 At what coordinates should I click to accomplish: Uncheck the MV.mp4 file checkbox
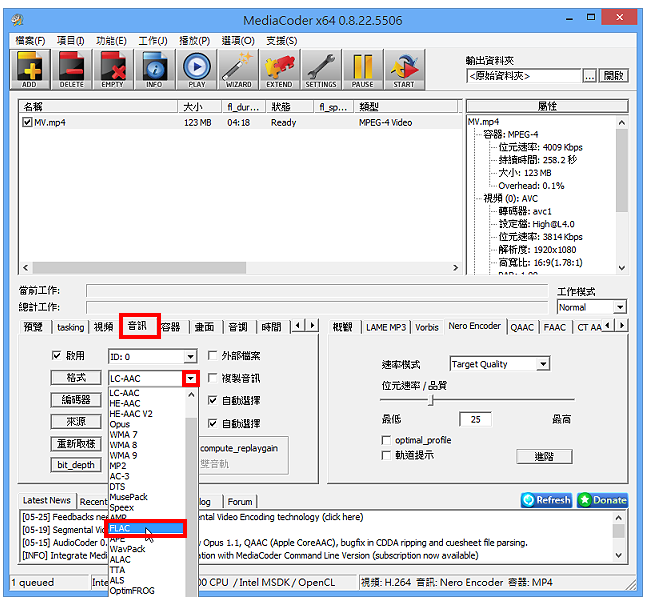27,122
